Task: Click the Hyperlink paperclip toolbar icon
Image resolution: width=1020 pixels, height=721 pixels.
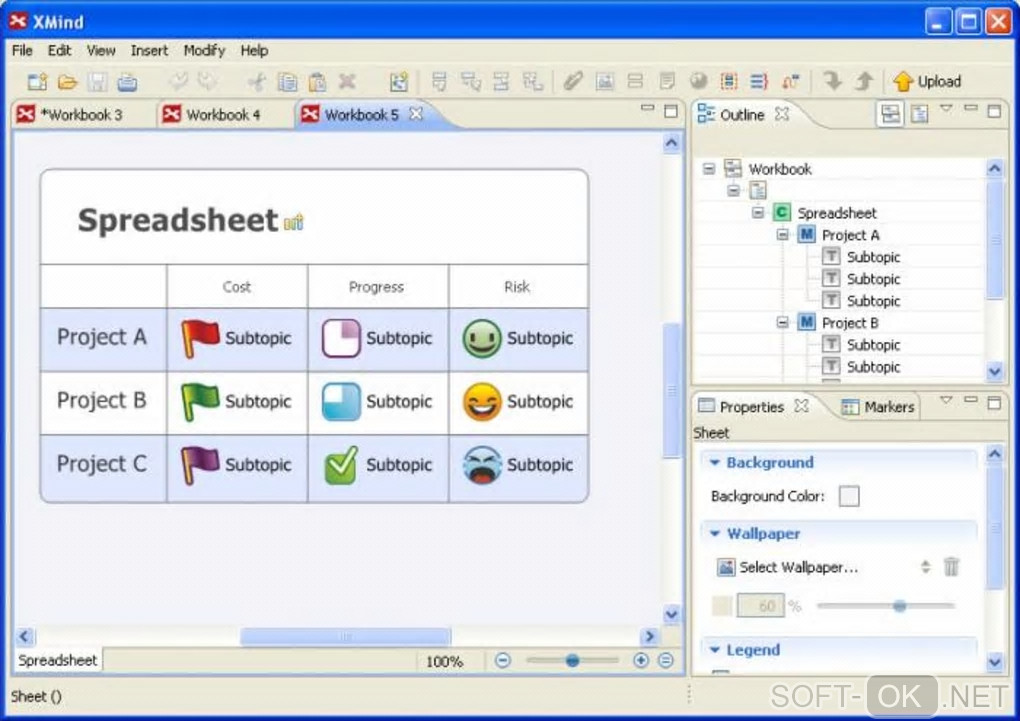Action: (573, 81)
